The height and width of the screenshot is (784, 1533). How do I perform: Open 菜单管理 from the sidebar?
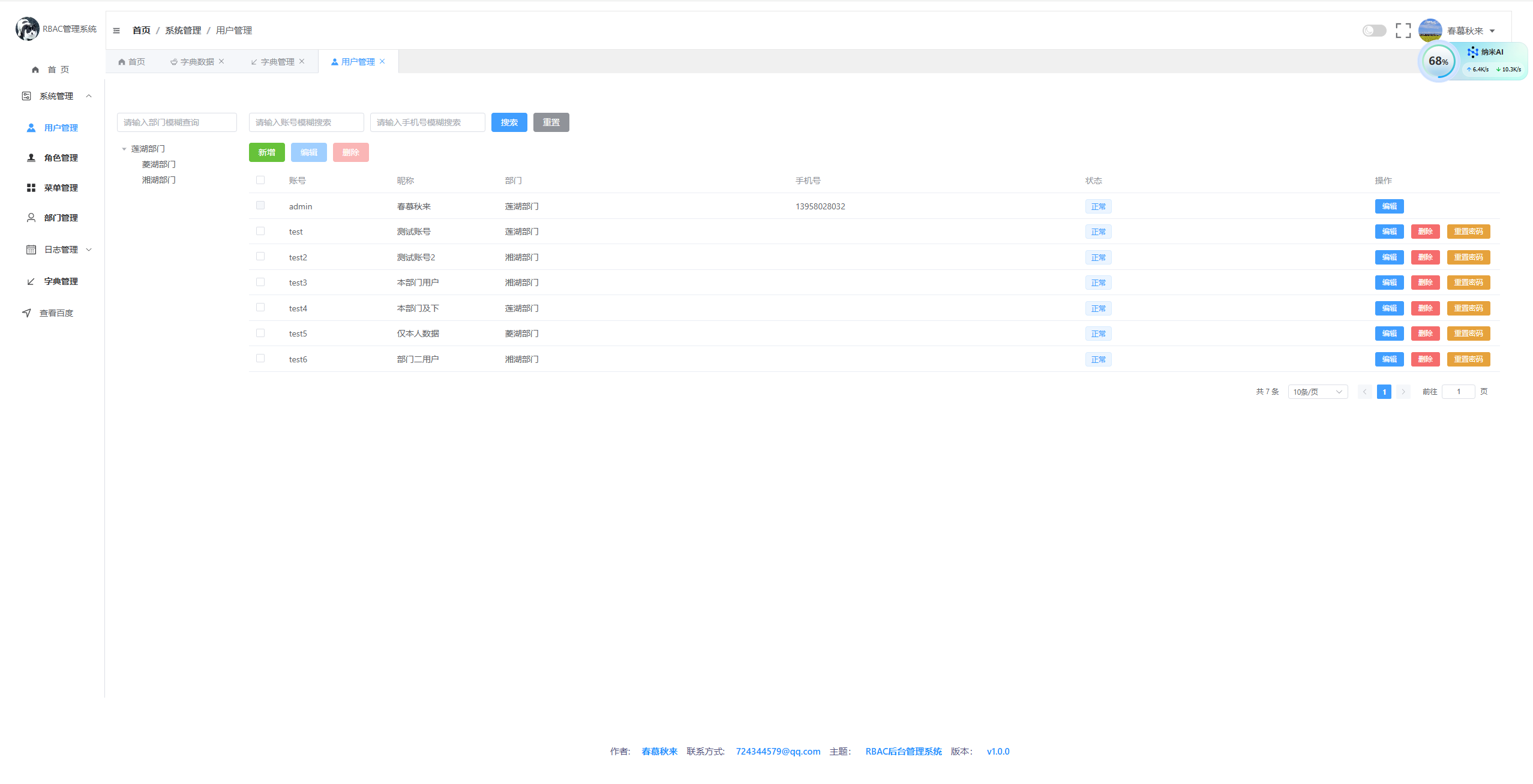click(61, 188)
